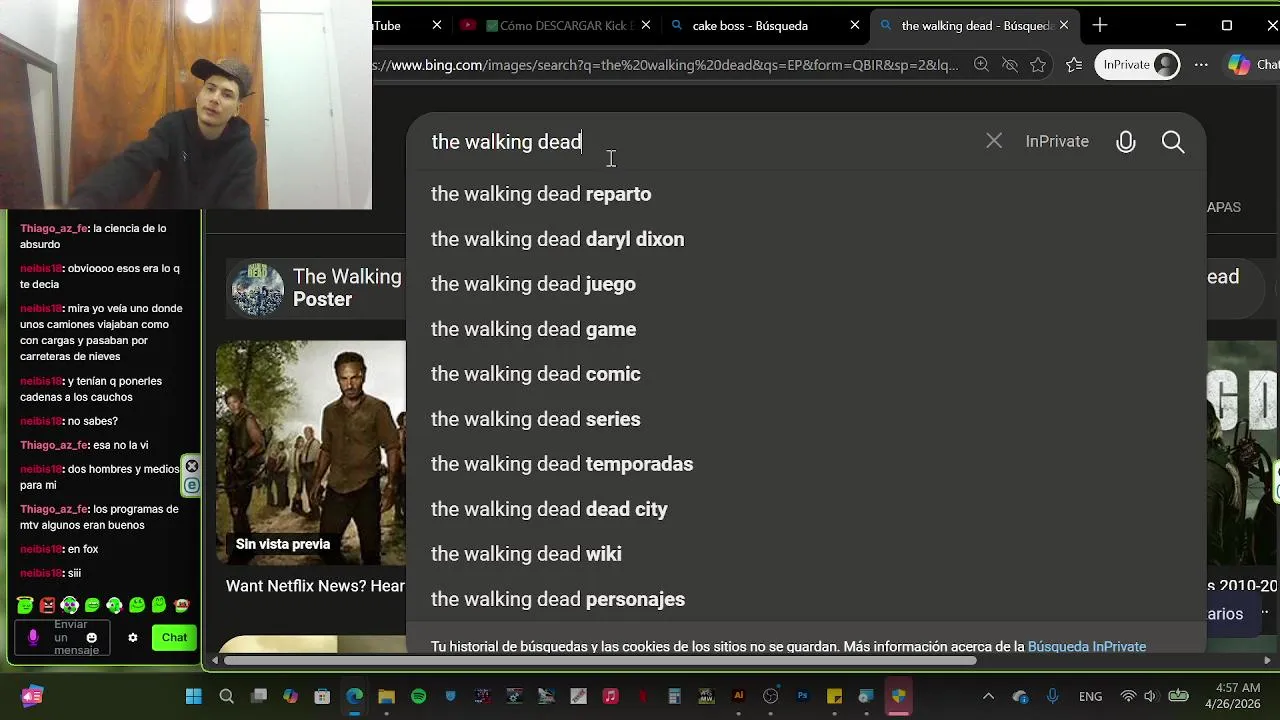
Task: Open emoji picker in chat message box
Action: coord(92,637)
